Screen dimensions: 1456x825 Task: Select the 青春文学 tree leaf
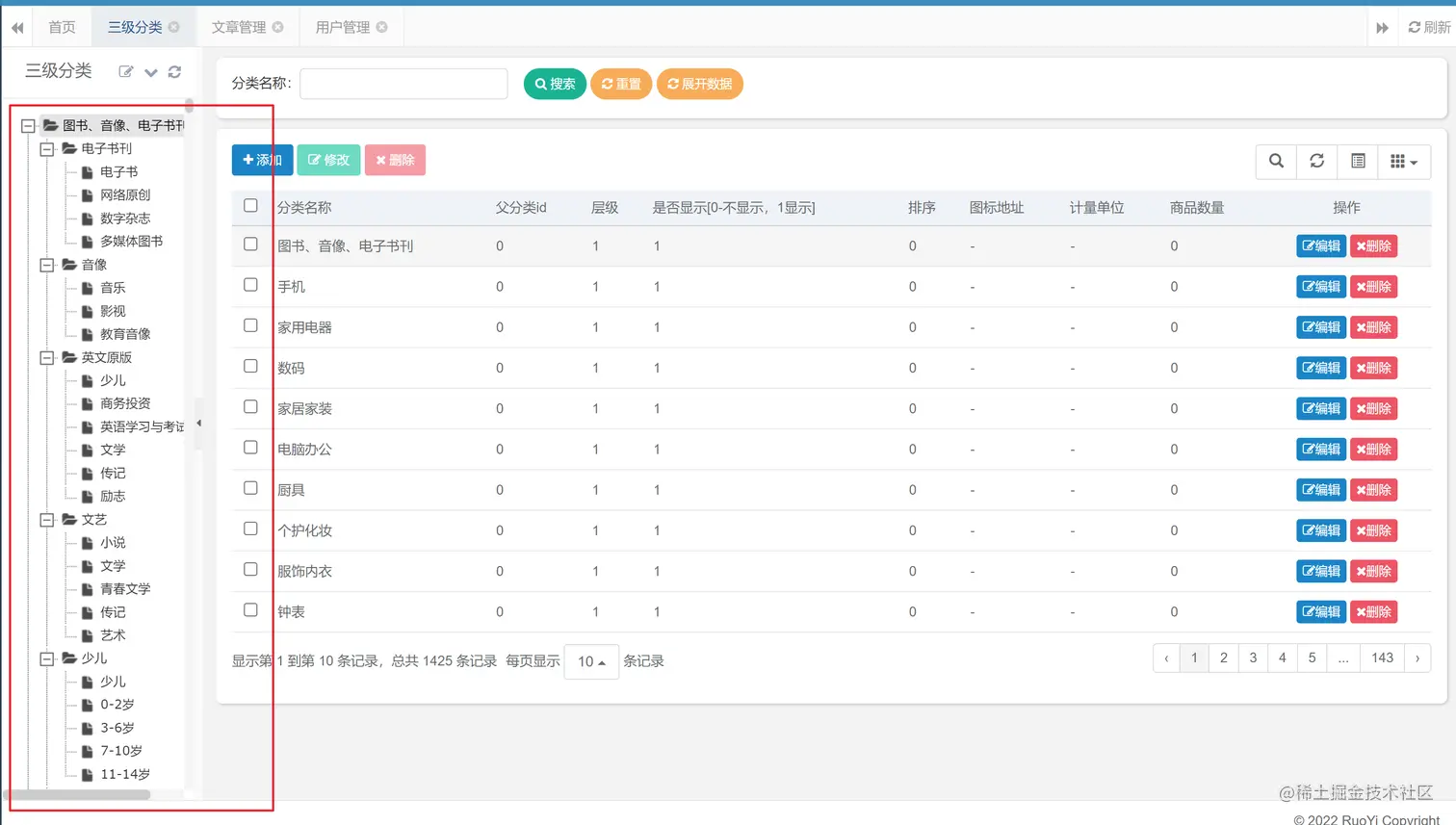click(125, 588)
